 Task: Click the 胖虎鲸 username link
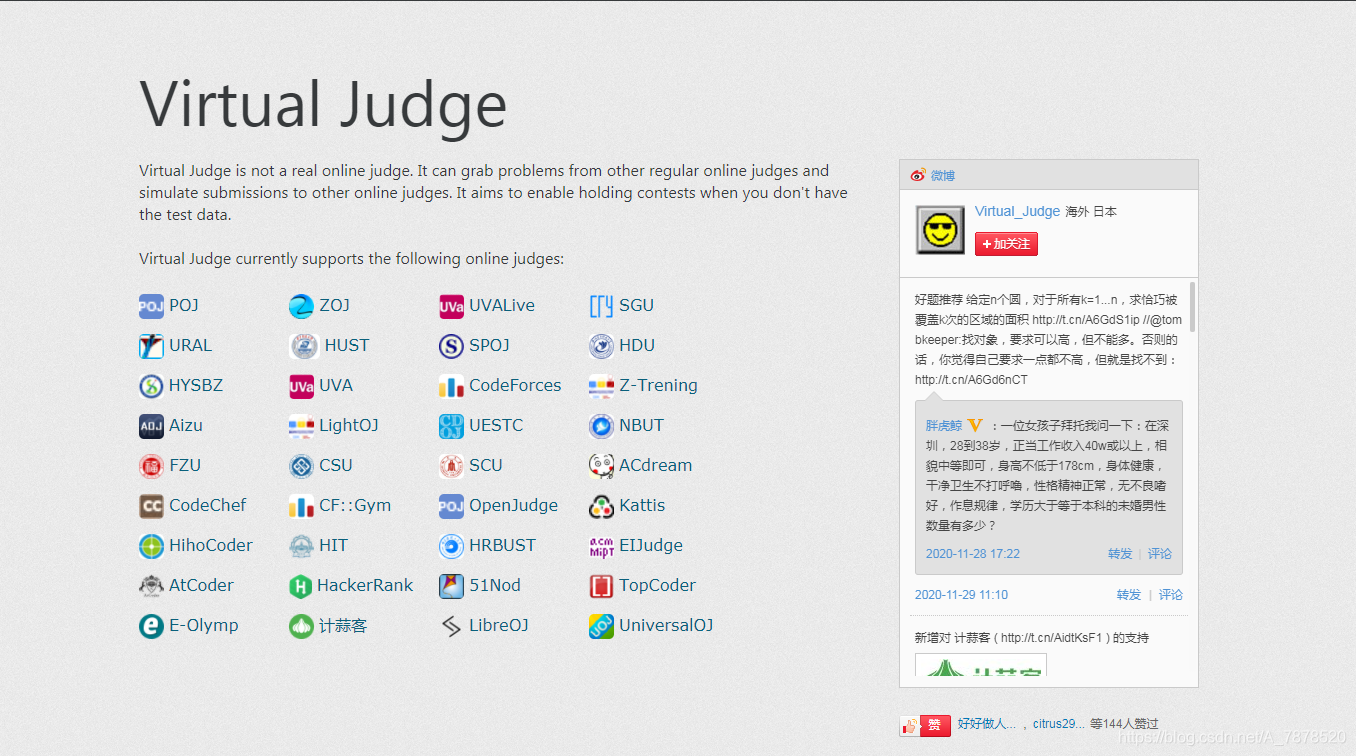(x=944, y=425)
